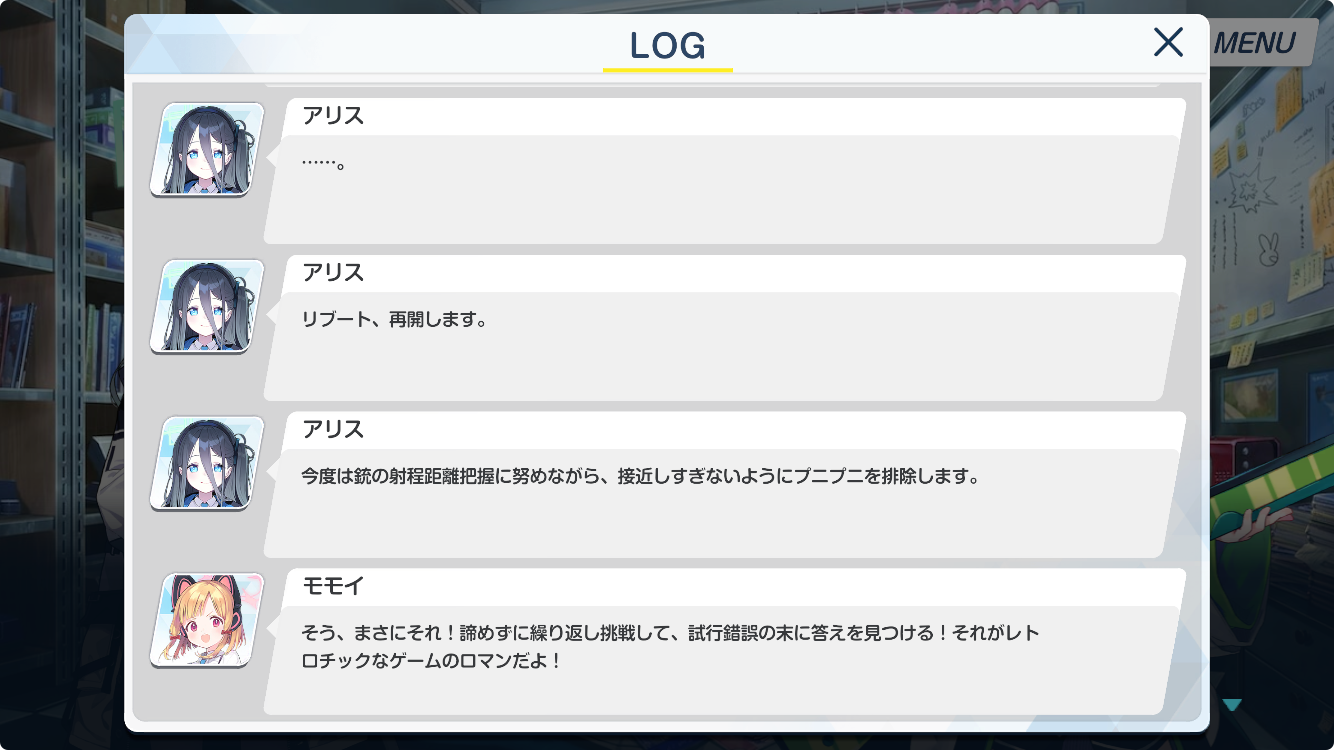Click the yellow underline beneath LOG
The height and width of the screenshot is (750, 1334).
pyautogui.click(x=668, y=70)
